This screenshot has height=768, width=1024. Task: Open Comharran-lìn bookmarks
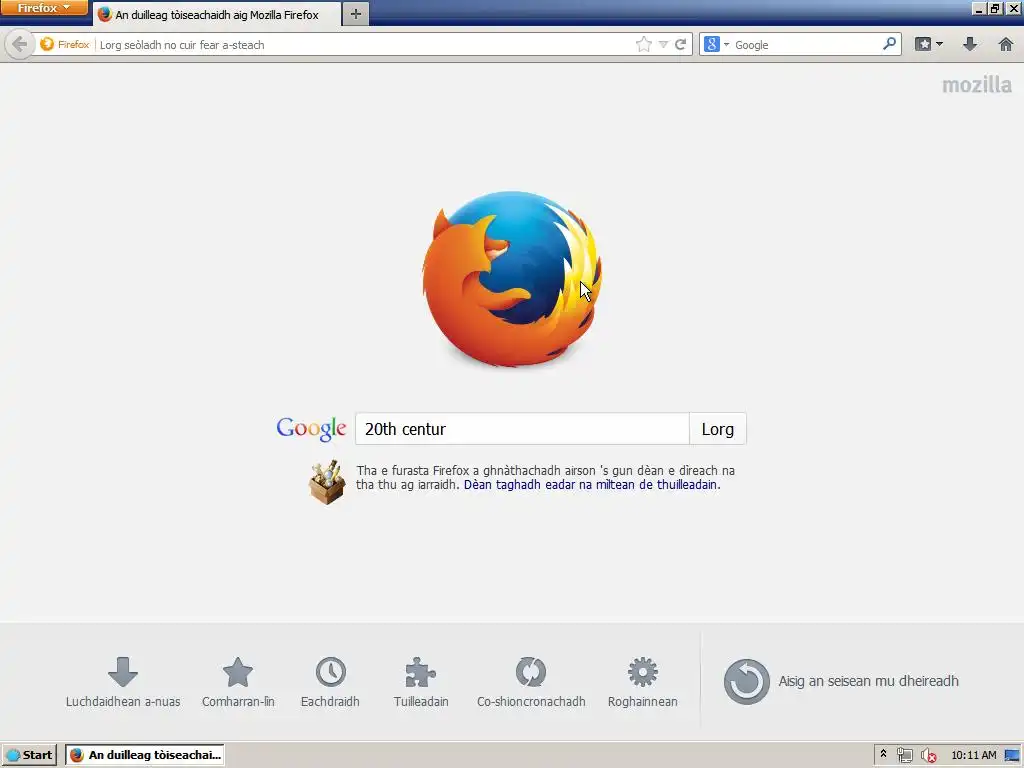tap(238, 682)
